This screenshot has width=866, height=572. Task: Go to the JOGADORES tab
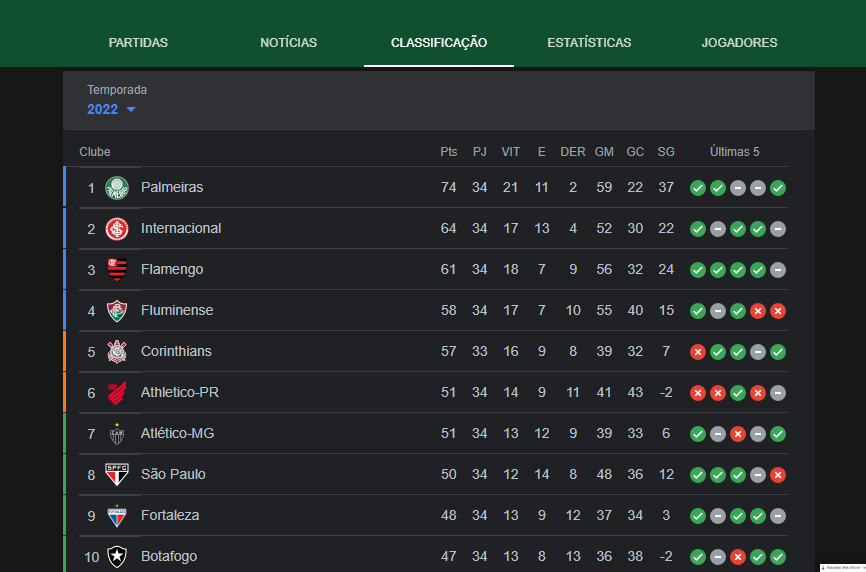tap(740, 43)
